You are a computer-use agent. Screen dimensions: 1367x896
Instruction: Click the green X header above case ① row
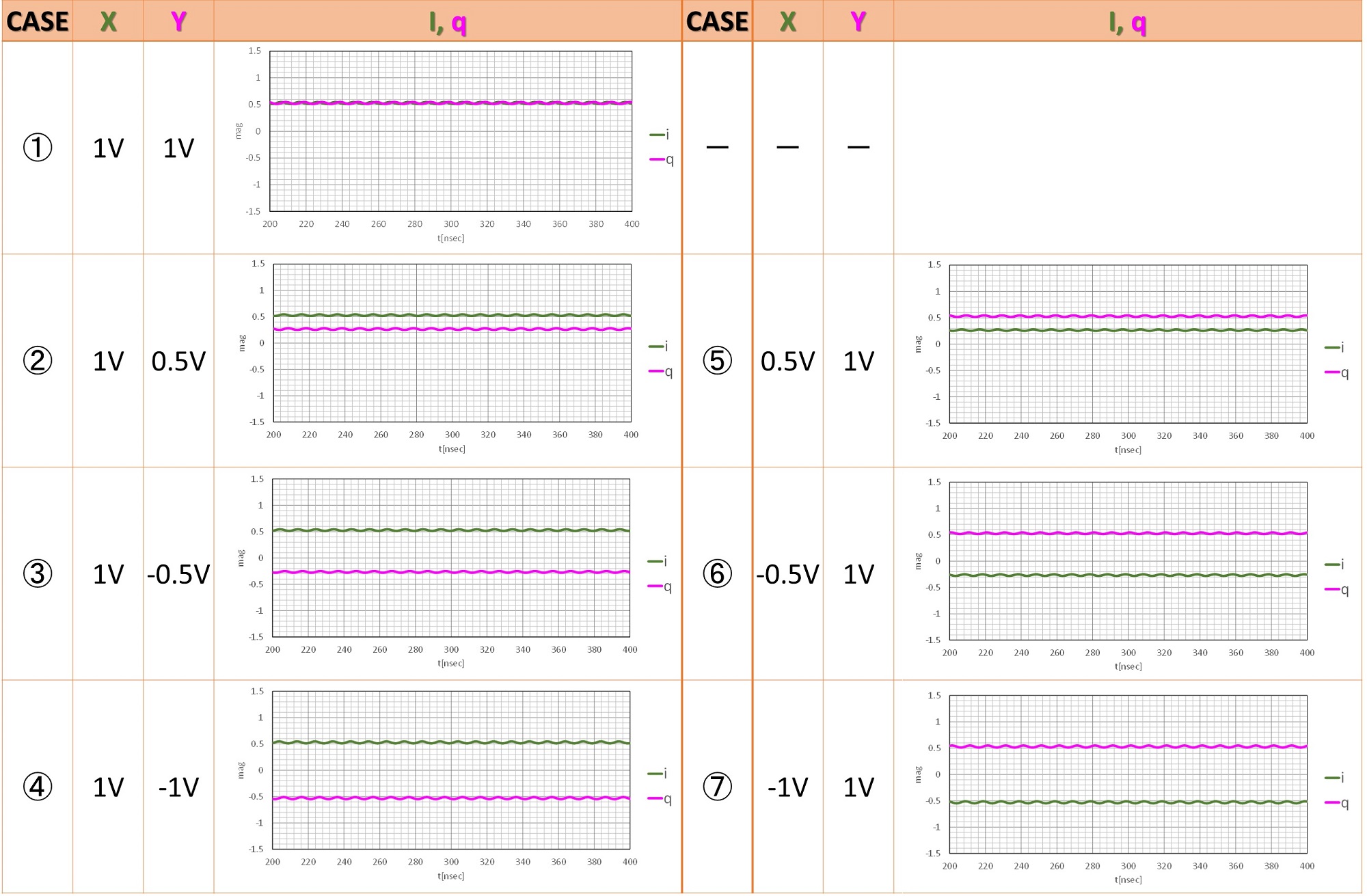[x=108, y=22]
